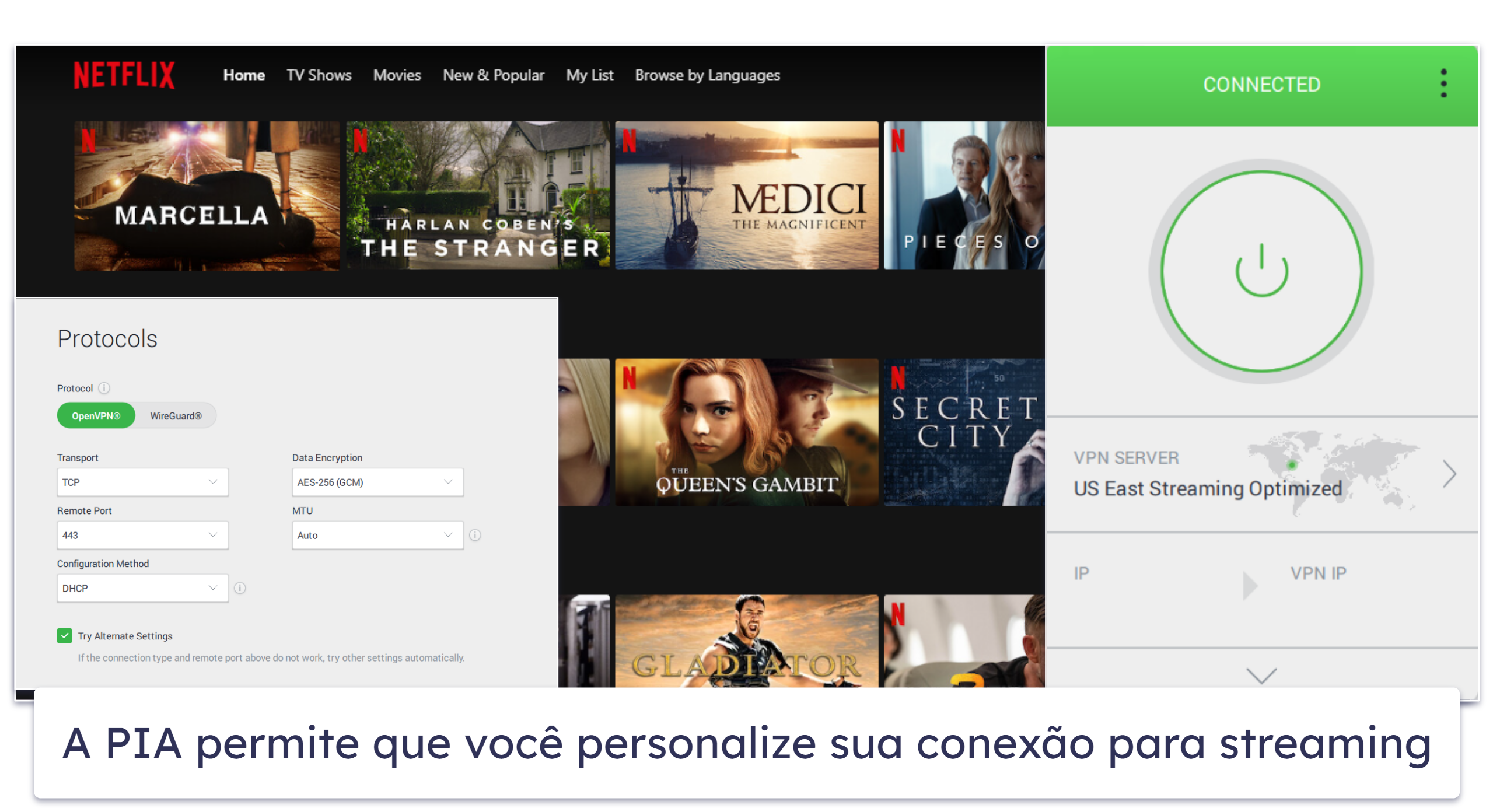Toggle the Try Alternate Settings checkbox
The width and height of the screenshot is (1493, 812).
tap(64, 635)
